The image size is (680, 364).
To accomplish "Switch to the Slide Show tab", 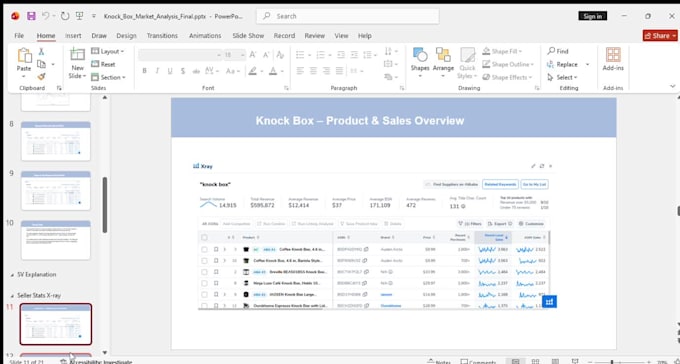I will coord(248,36).
